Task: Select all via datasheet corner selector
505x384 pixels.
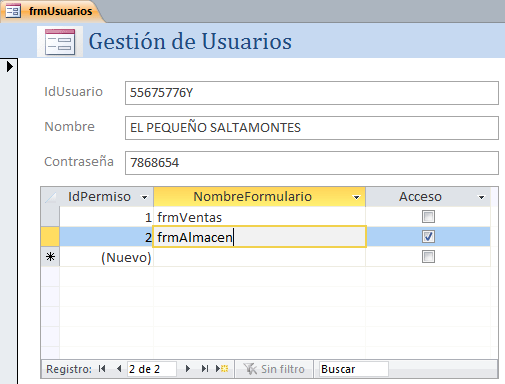Action: [x=50, y=197]
